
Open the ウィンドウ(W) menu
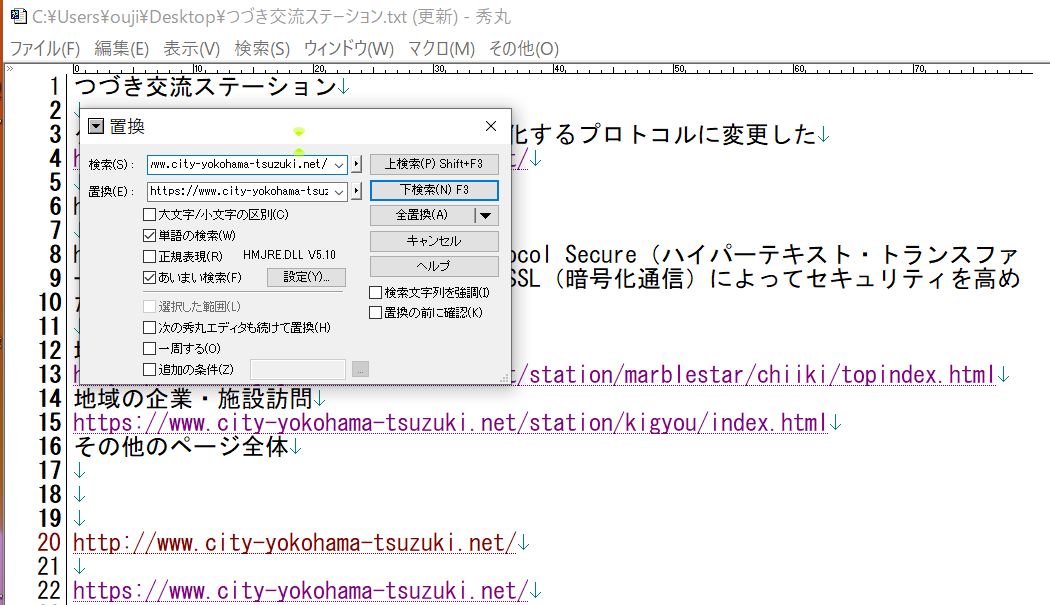[349, 48]
